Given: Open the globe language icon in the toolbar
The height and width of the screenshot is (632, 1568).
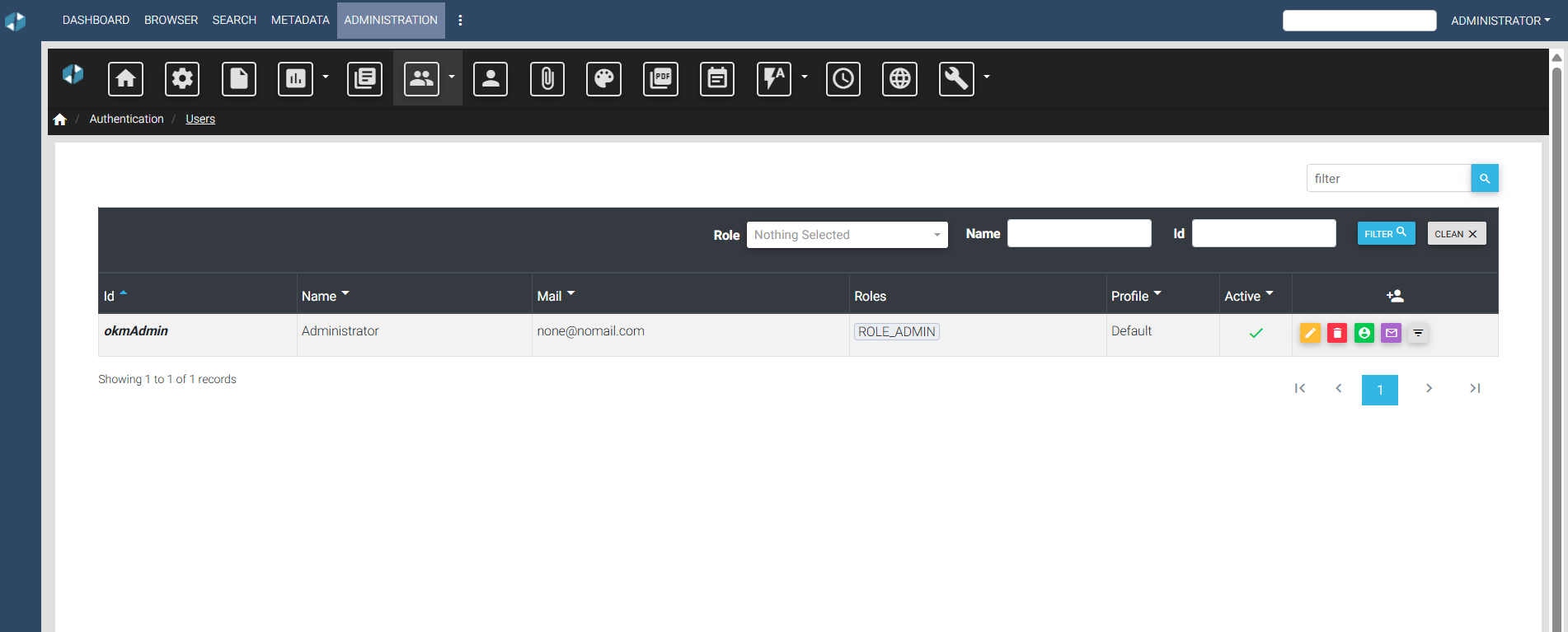Looking at the screenshot, I should [x=900, y=79].
